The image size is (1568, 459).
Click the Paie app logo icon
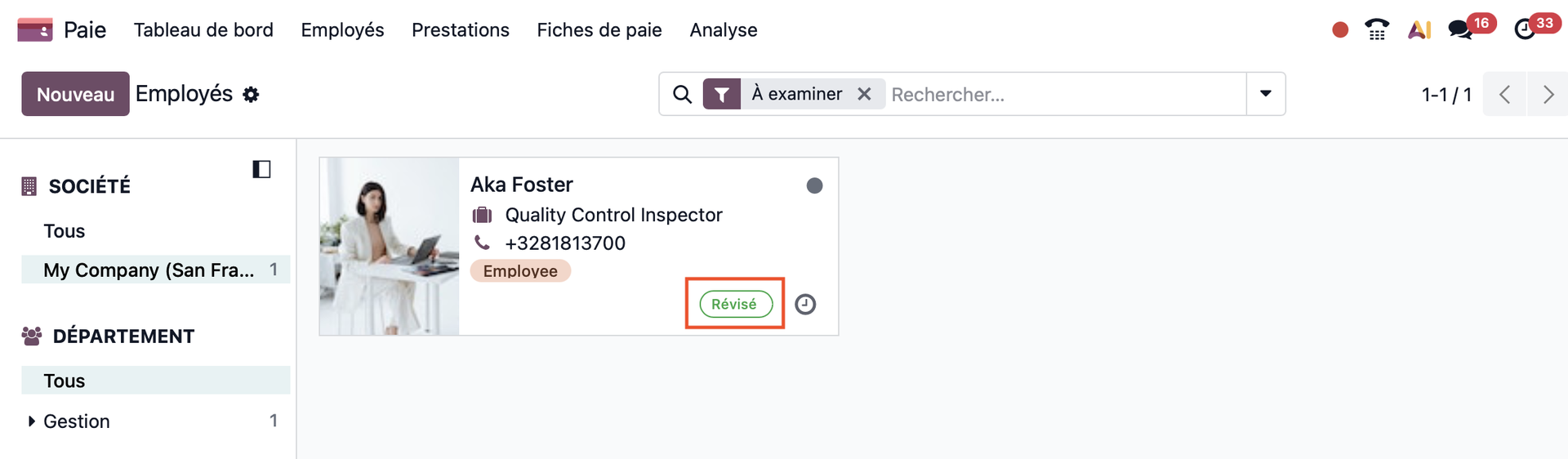coord(35,30)
